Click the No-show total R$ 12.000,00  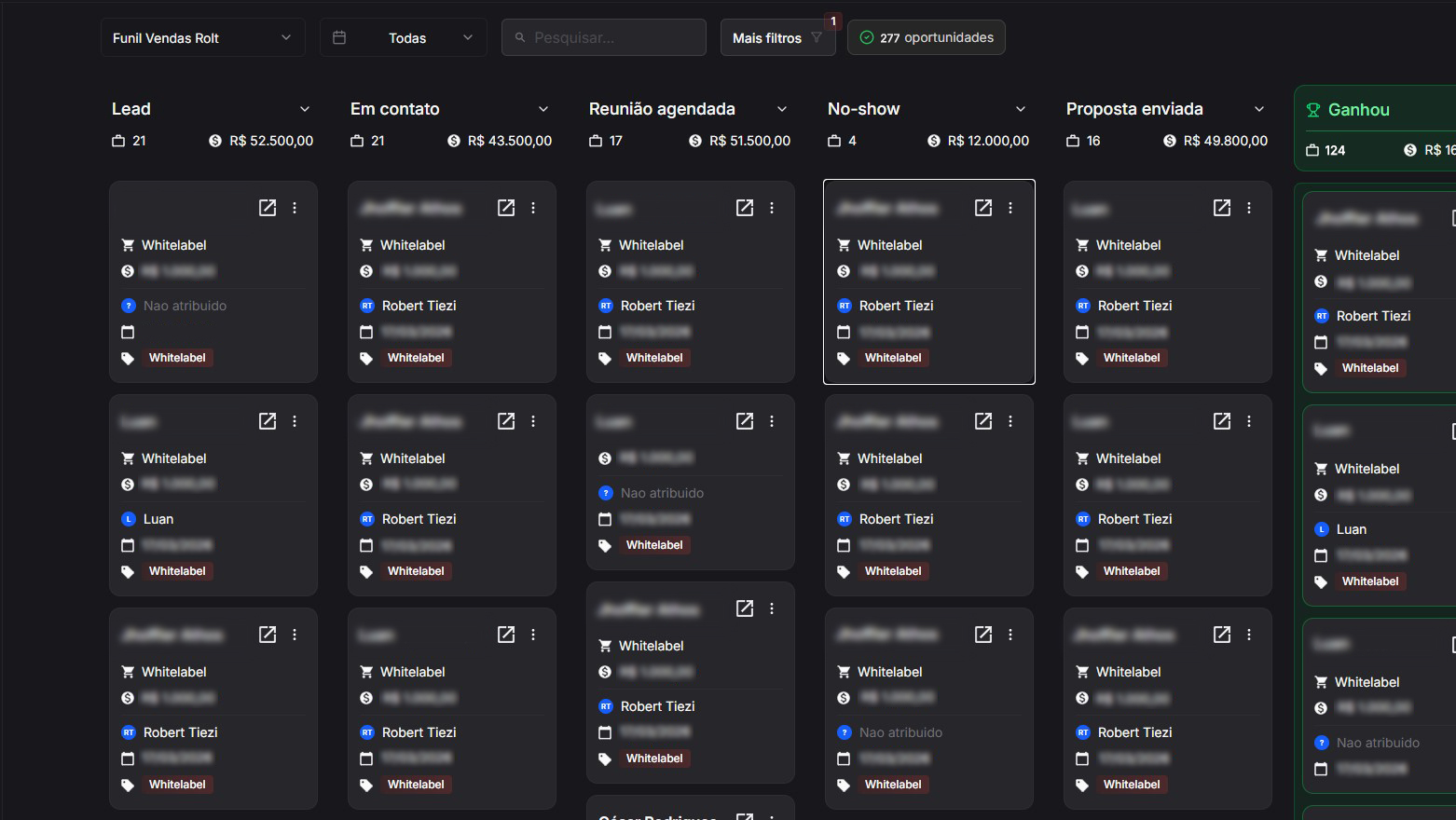988,141
